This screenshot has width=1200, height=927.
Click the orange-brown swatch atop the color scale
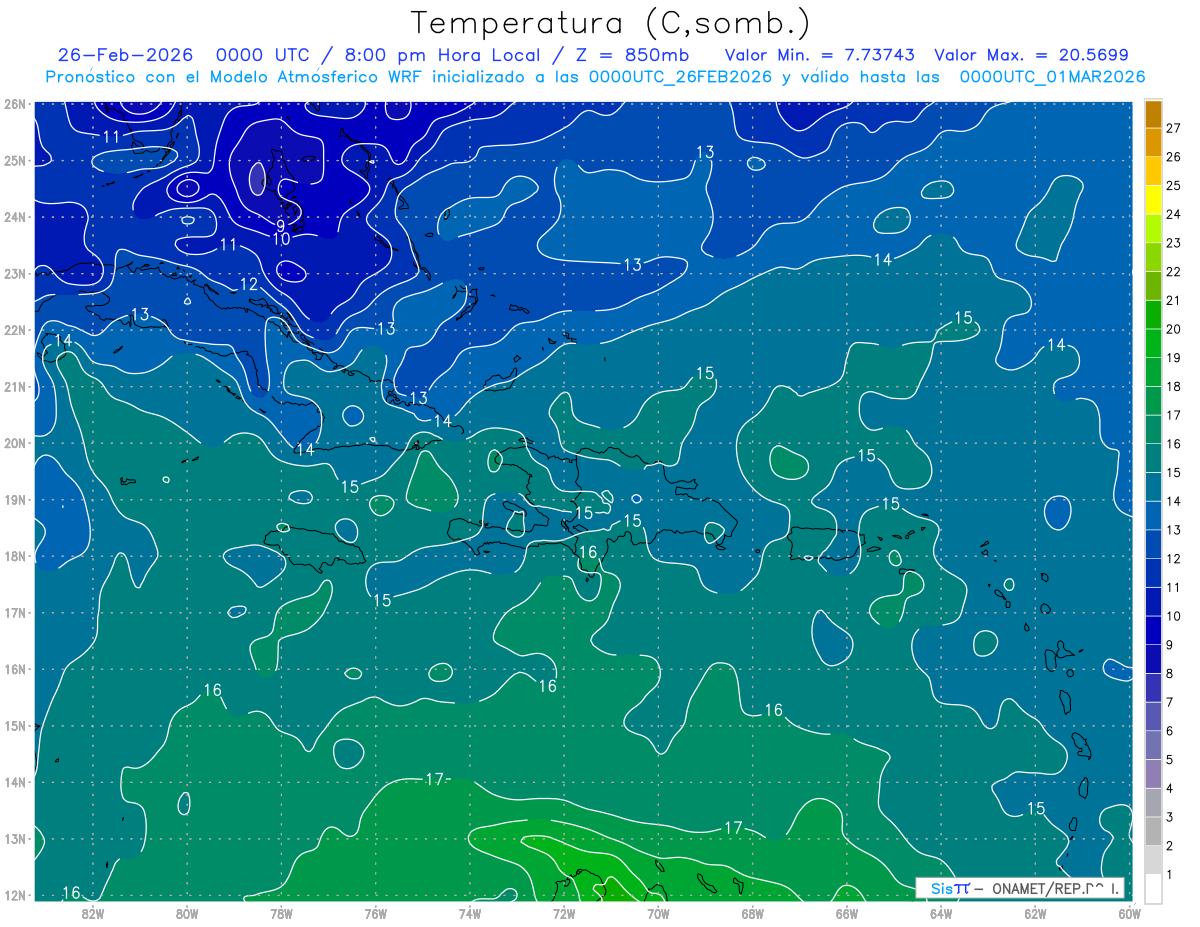(x=1153, y=114)
